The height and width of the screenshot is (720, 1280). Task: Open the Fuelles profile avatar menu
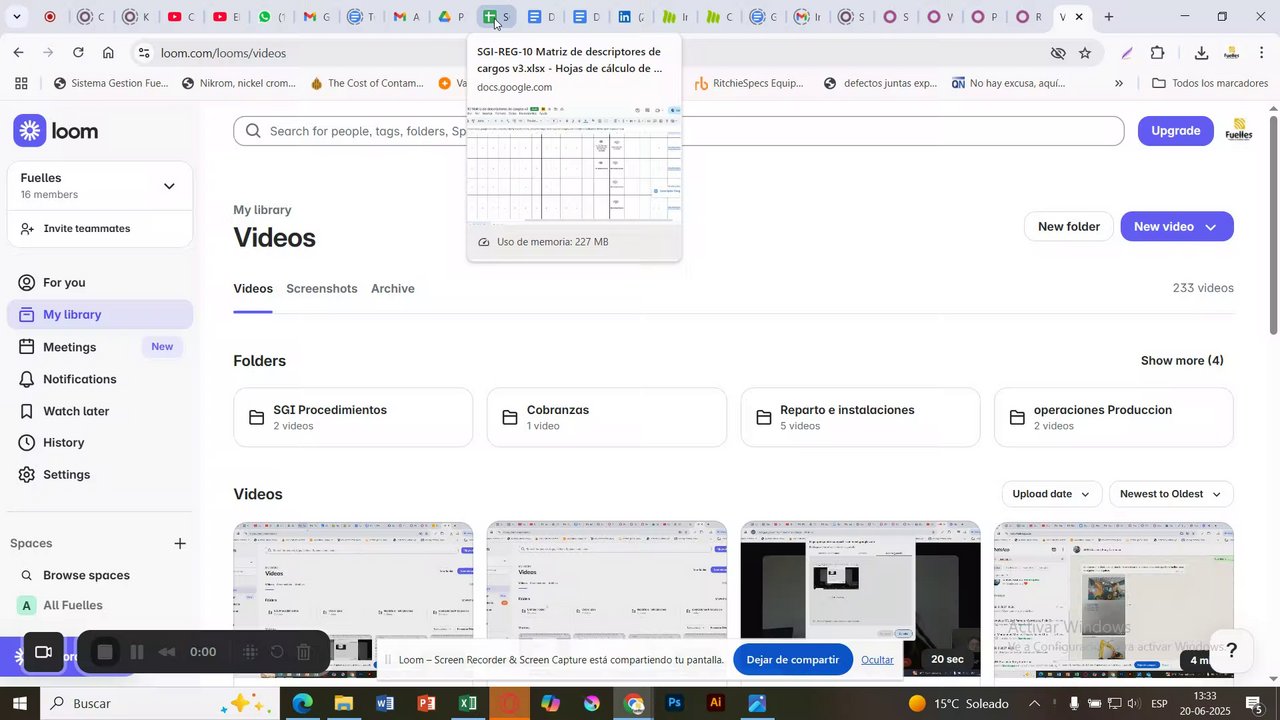pos(1239,131)
